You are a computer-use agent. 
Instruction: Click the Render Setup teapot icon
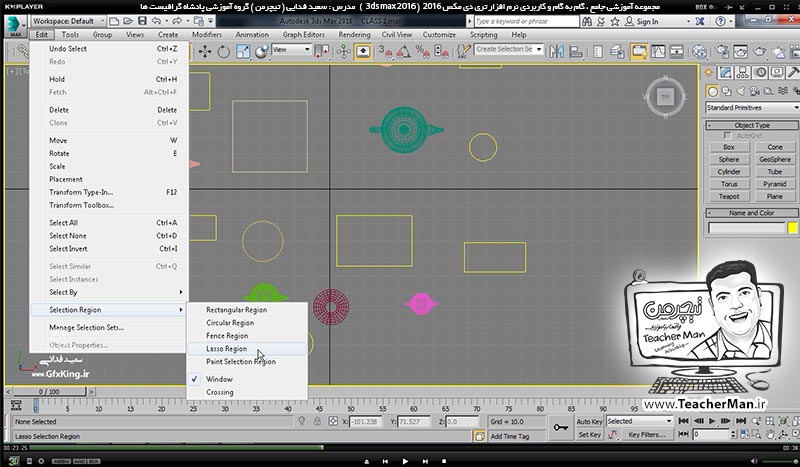tap(722, 52)
